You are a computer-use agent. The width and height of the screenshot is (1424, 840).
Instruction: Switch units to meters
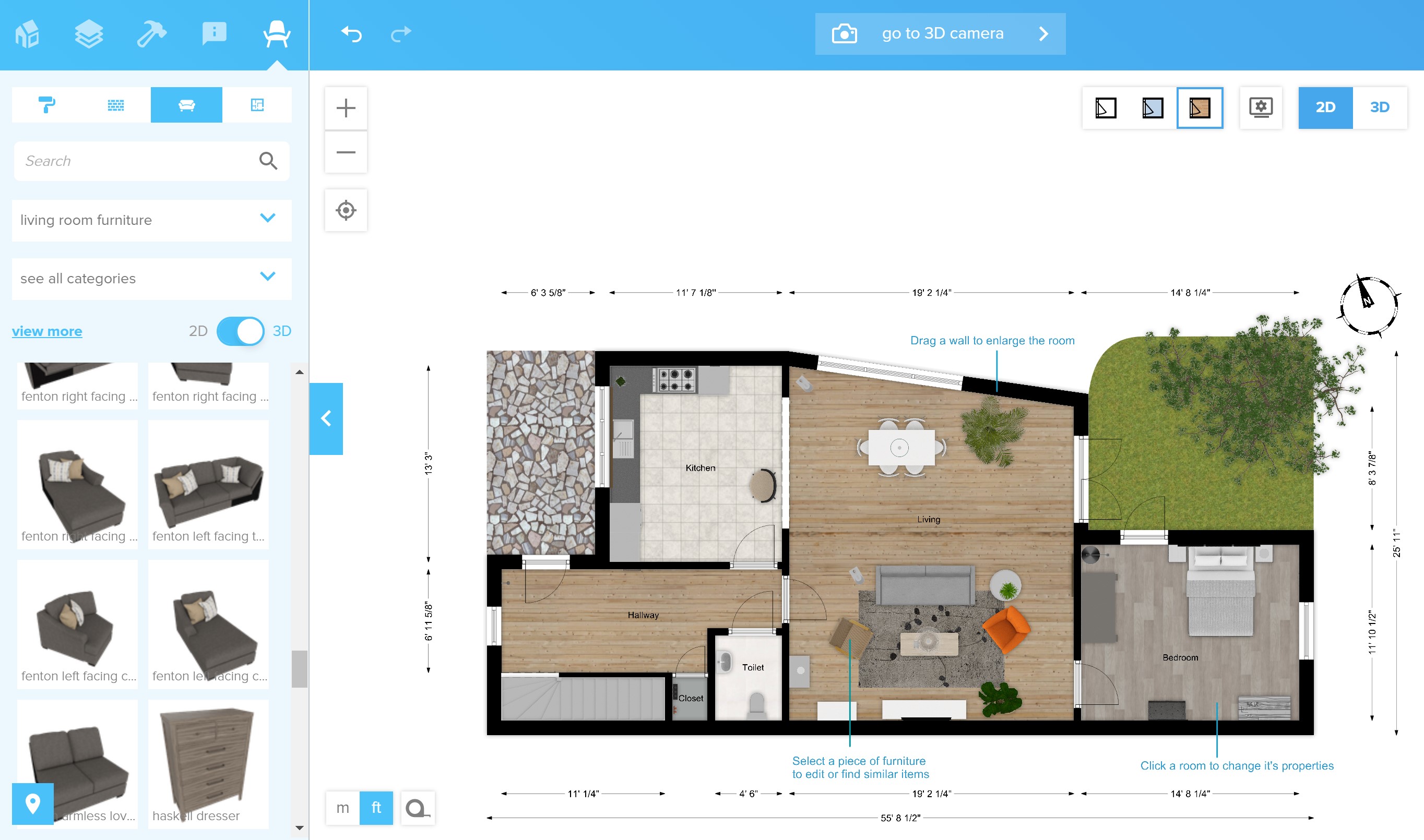click(342, 808)
